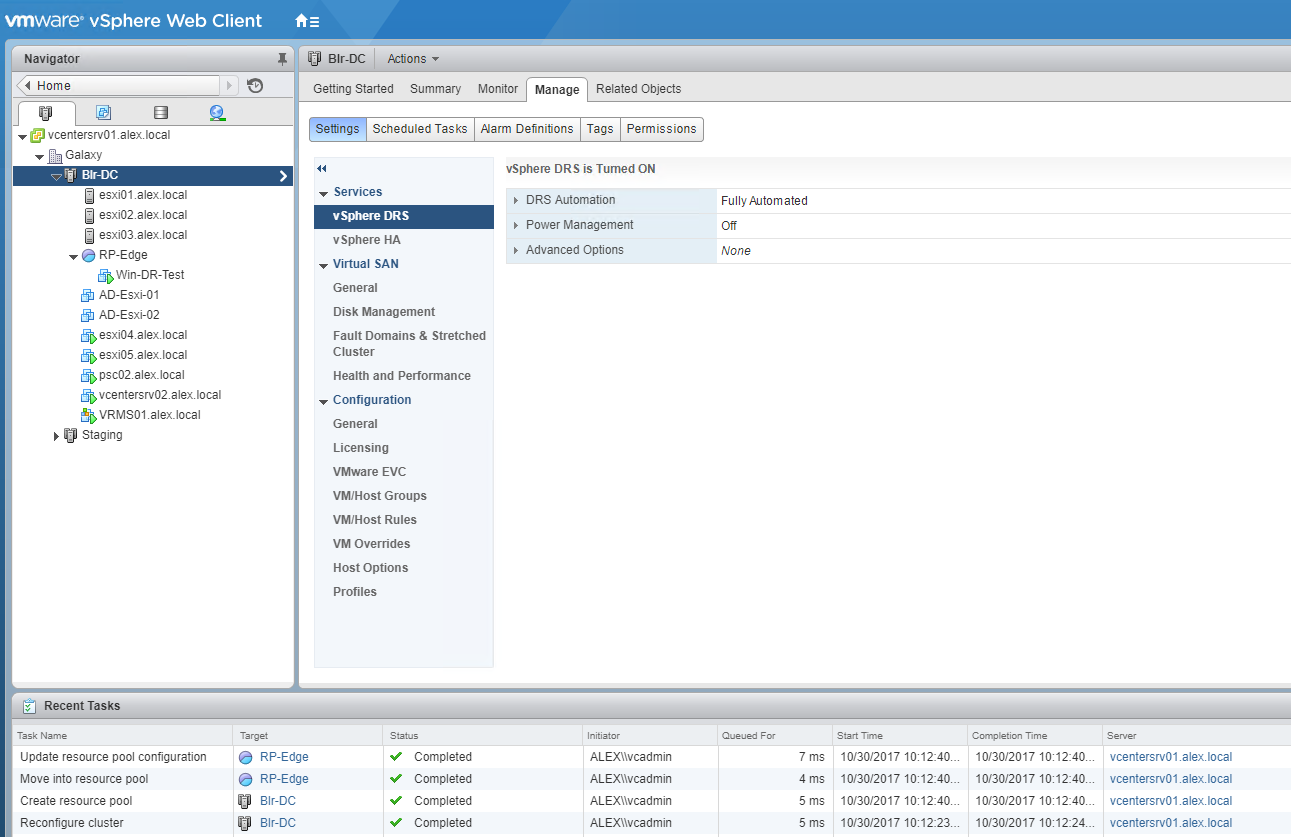Select vSphere HA in Services list
This screenshot has height=837, width=1291.
366,240
